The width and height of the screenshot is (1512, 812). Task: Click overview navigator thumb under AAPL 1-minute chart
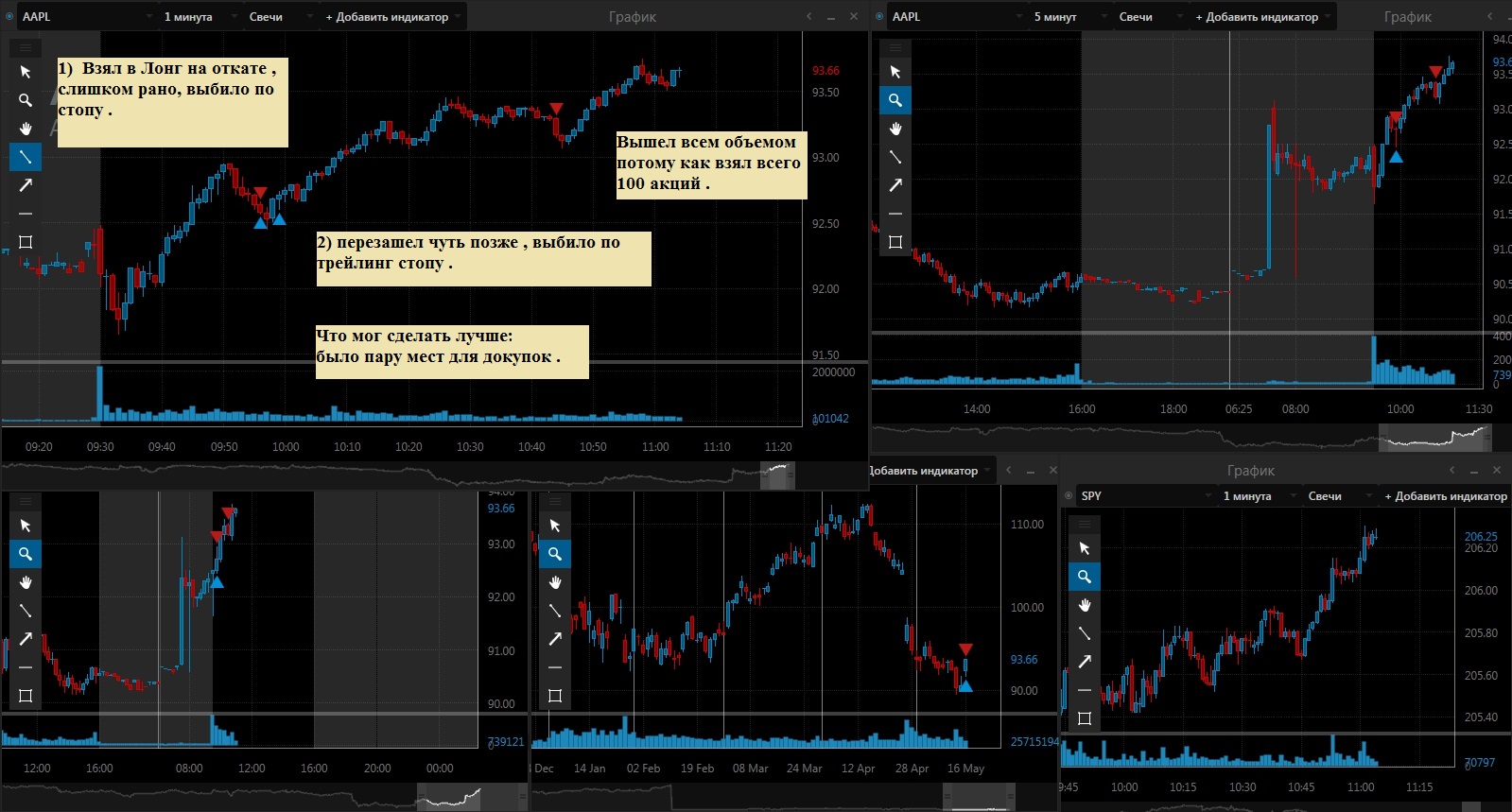[777, 475]
